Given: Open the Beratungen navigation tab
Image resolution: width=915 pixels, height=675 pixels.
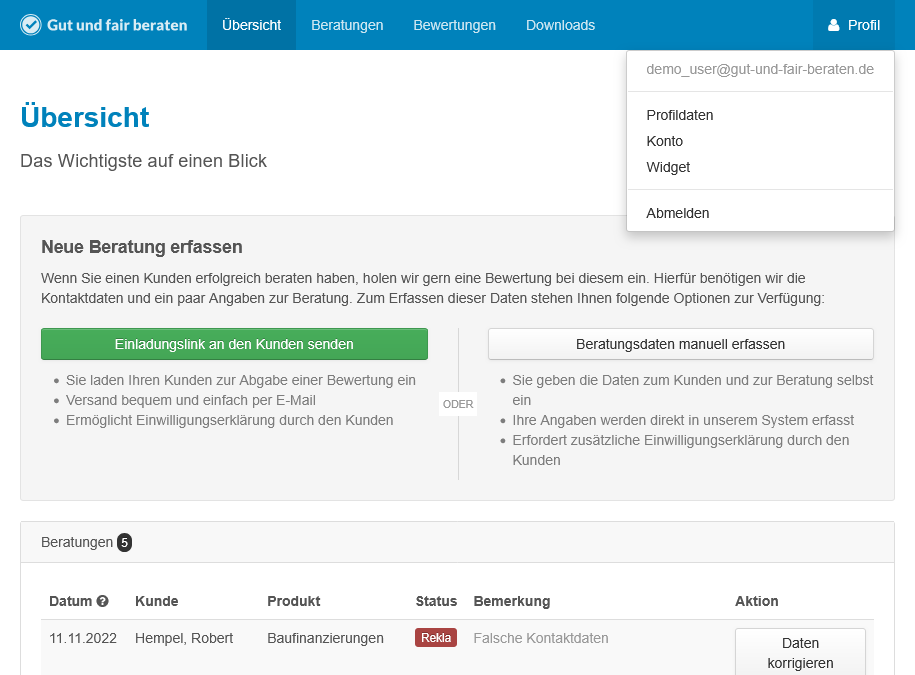Looking at the screenshot, I should 347,25.
